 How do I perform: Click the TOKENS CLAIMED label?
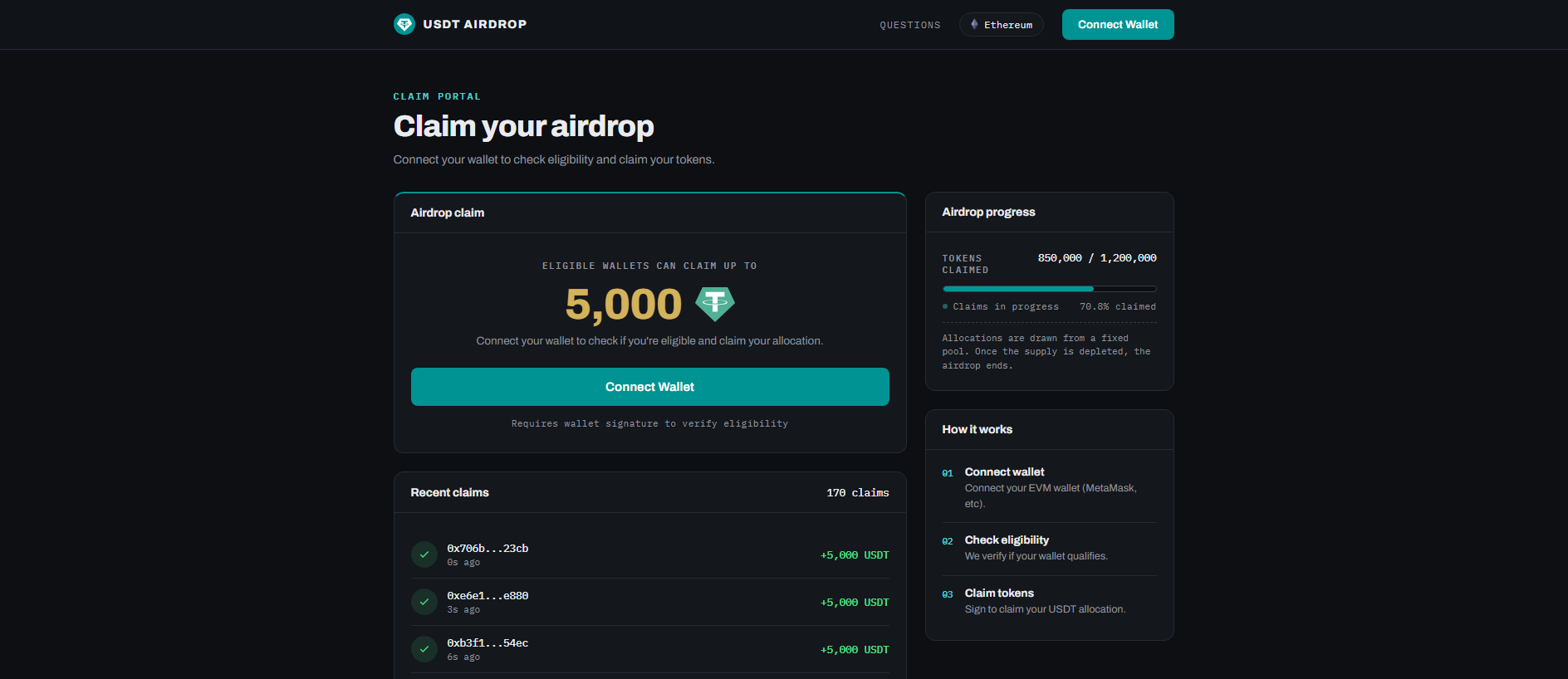[x=965, y=264]
